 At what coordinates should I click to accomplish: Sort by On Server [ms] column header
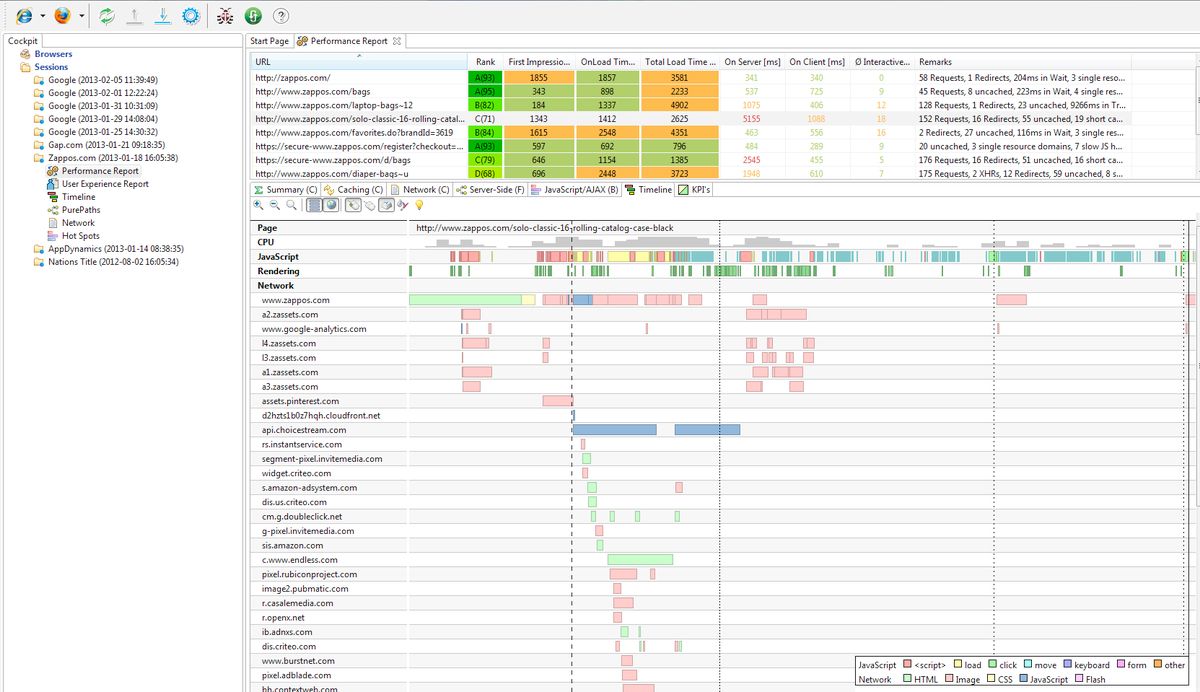click(x=752, y=61)
